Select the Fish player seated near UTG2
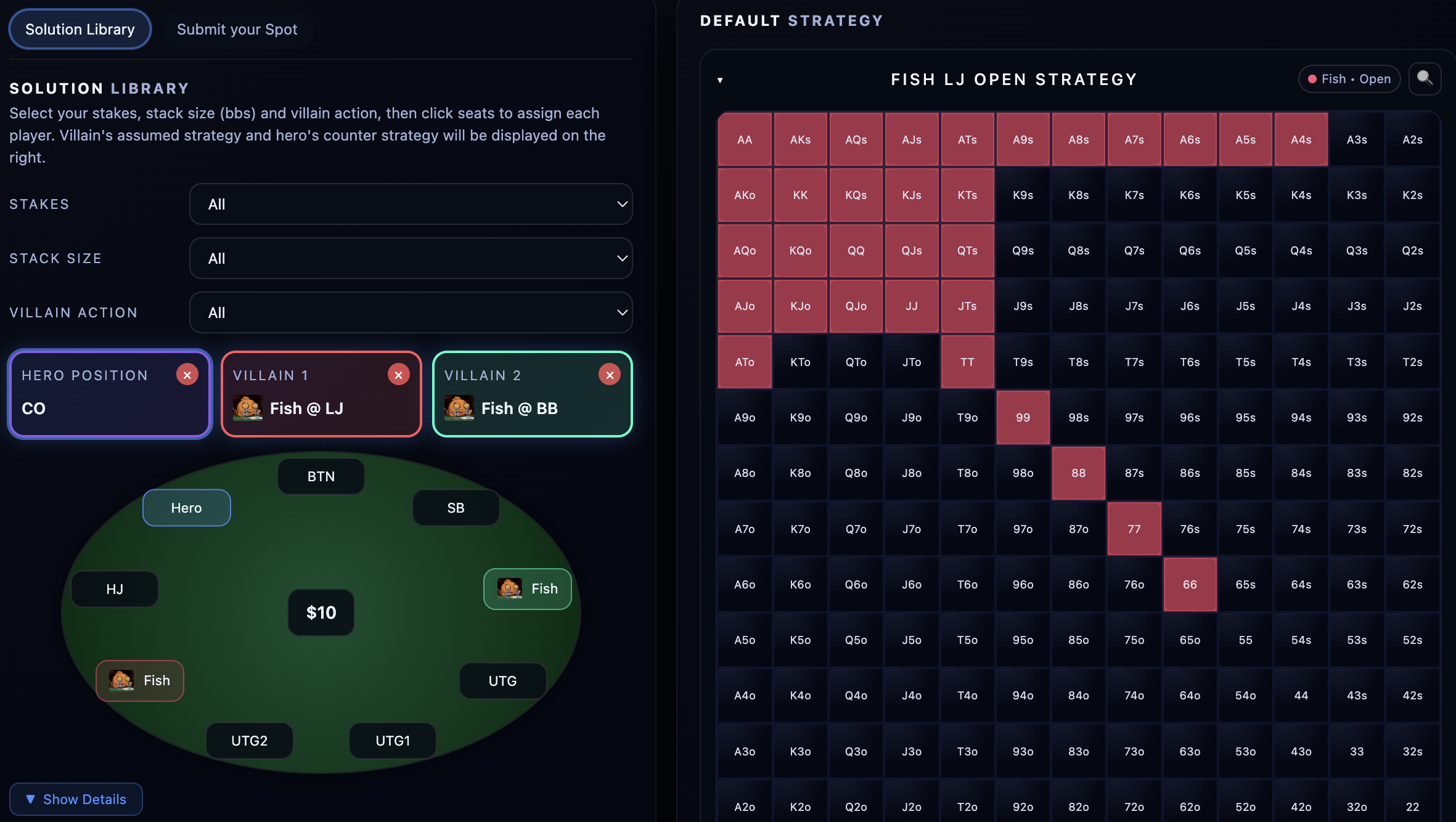1456x822 pixels. pyautogui.click(x=139, y=680)
